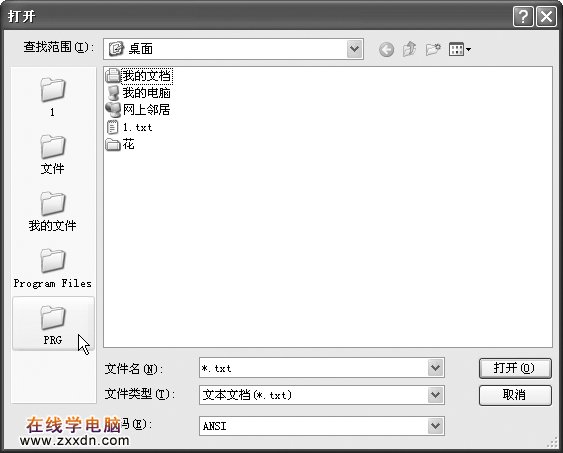Select 网上邻居 in the file list

138,110
